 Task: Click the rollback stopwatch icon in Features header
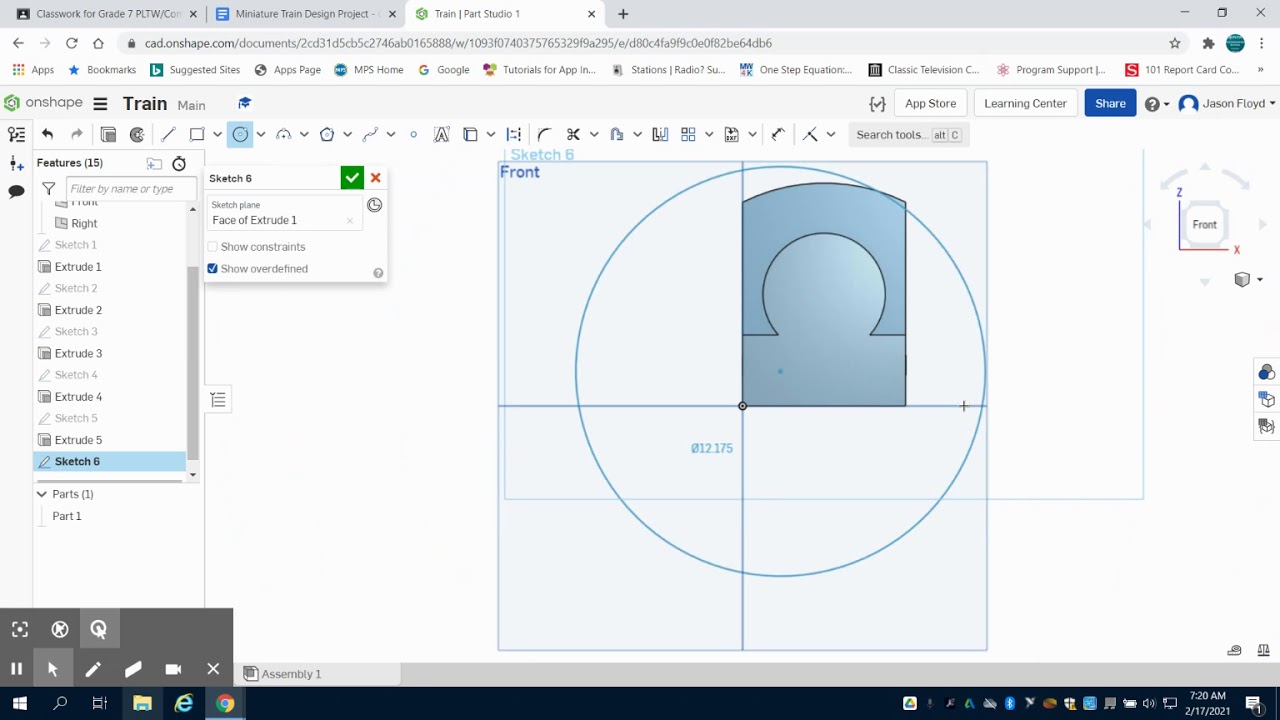[x=179, y=163]
